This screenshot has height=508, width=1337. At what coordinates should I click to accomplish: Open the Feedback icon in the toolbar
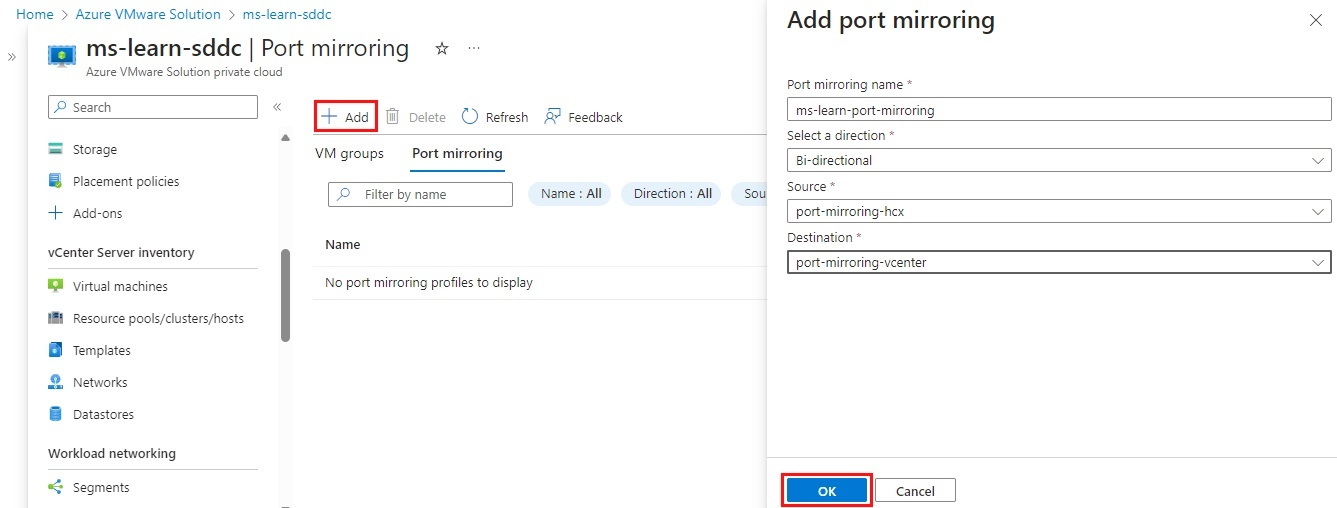(552, 117)
